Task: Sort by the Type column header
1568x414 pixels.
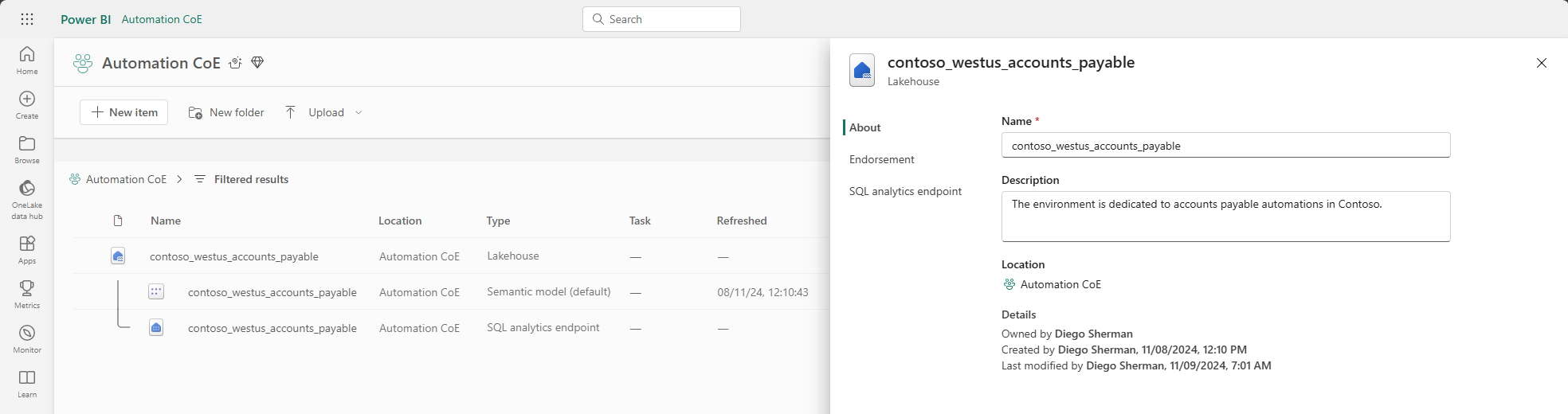Action: coord(499,221)
